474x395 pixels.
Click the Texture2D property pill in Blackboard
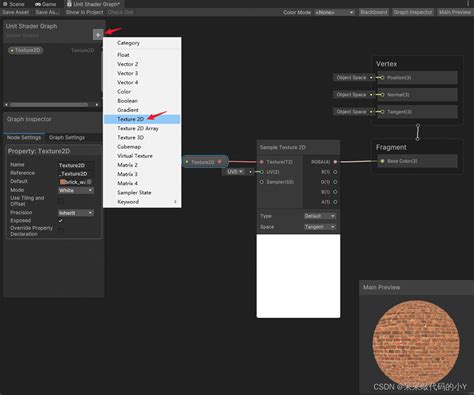tap(25, 50)
